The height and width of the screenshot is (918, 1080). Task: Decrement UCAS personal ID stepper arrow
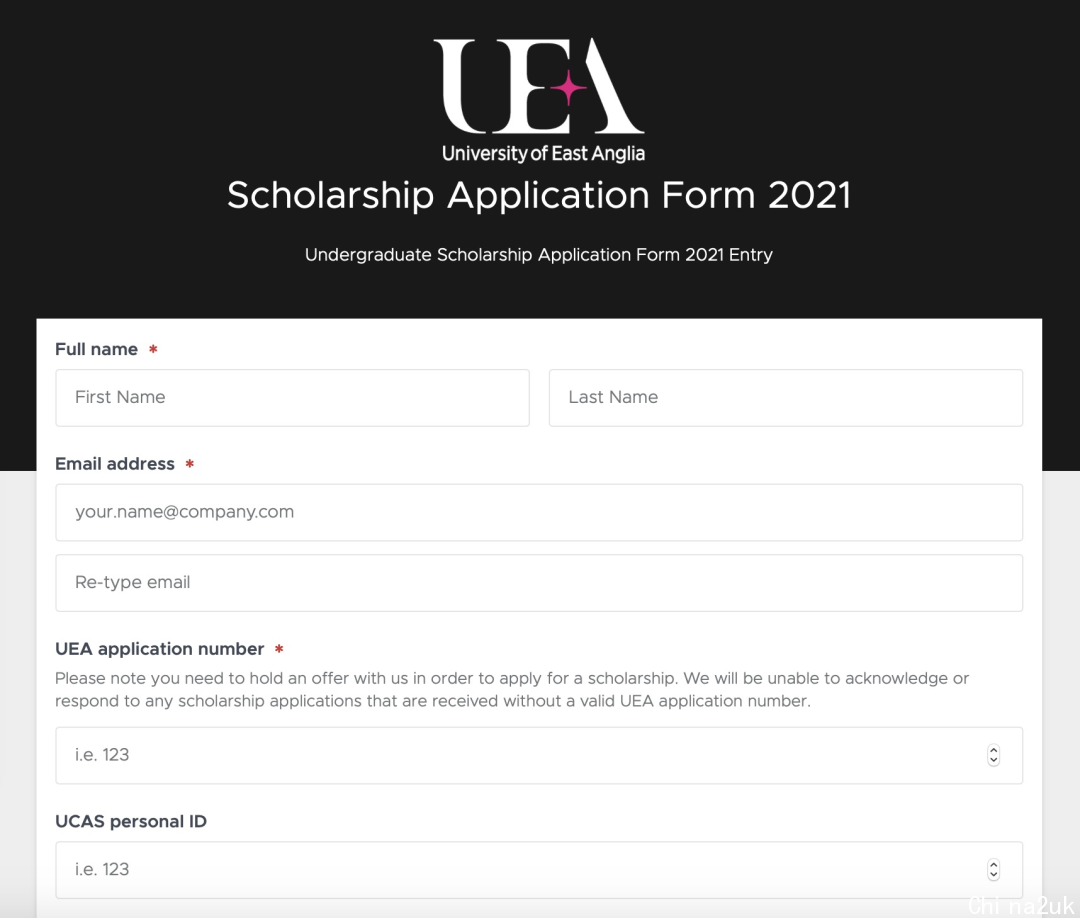[993, 875]
